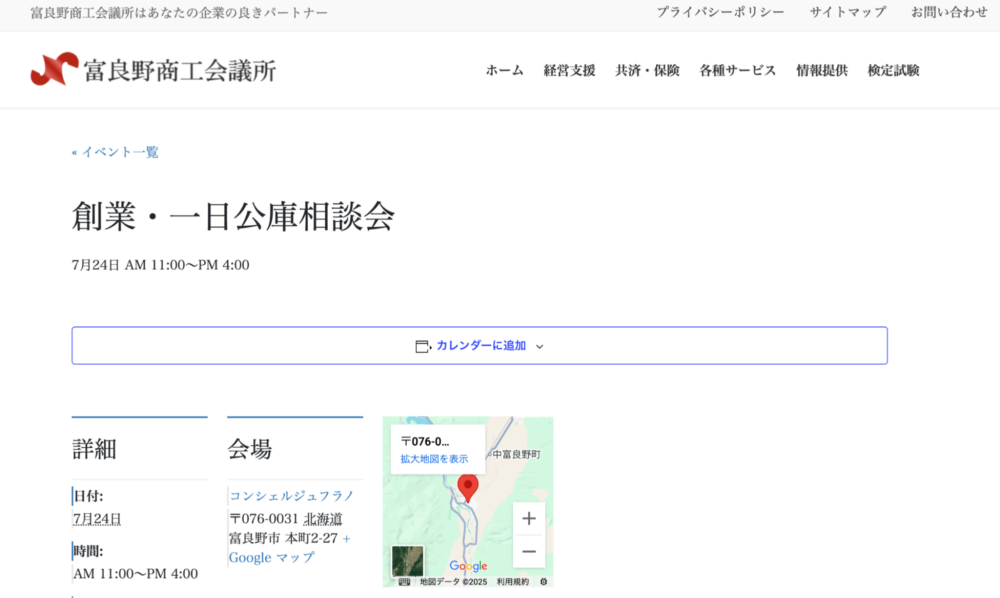Click the « イベント一覧 back link
1000x598 pixels.
115,152
